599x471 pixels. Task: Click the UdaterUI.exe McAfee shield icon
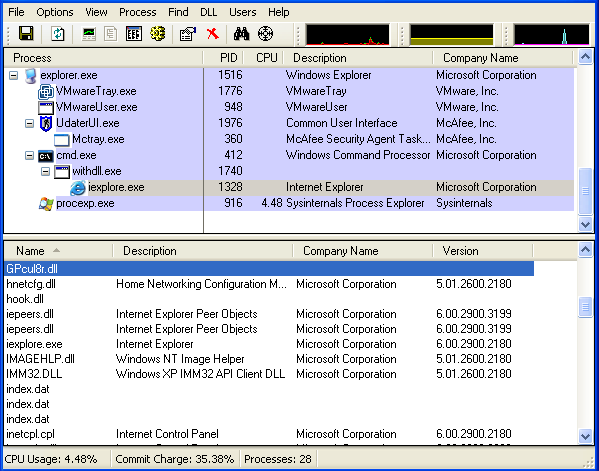[x=46, y=123]
